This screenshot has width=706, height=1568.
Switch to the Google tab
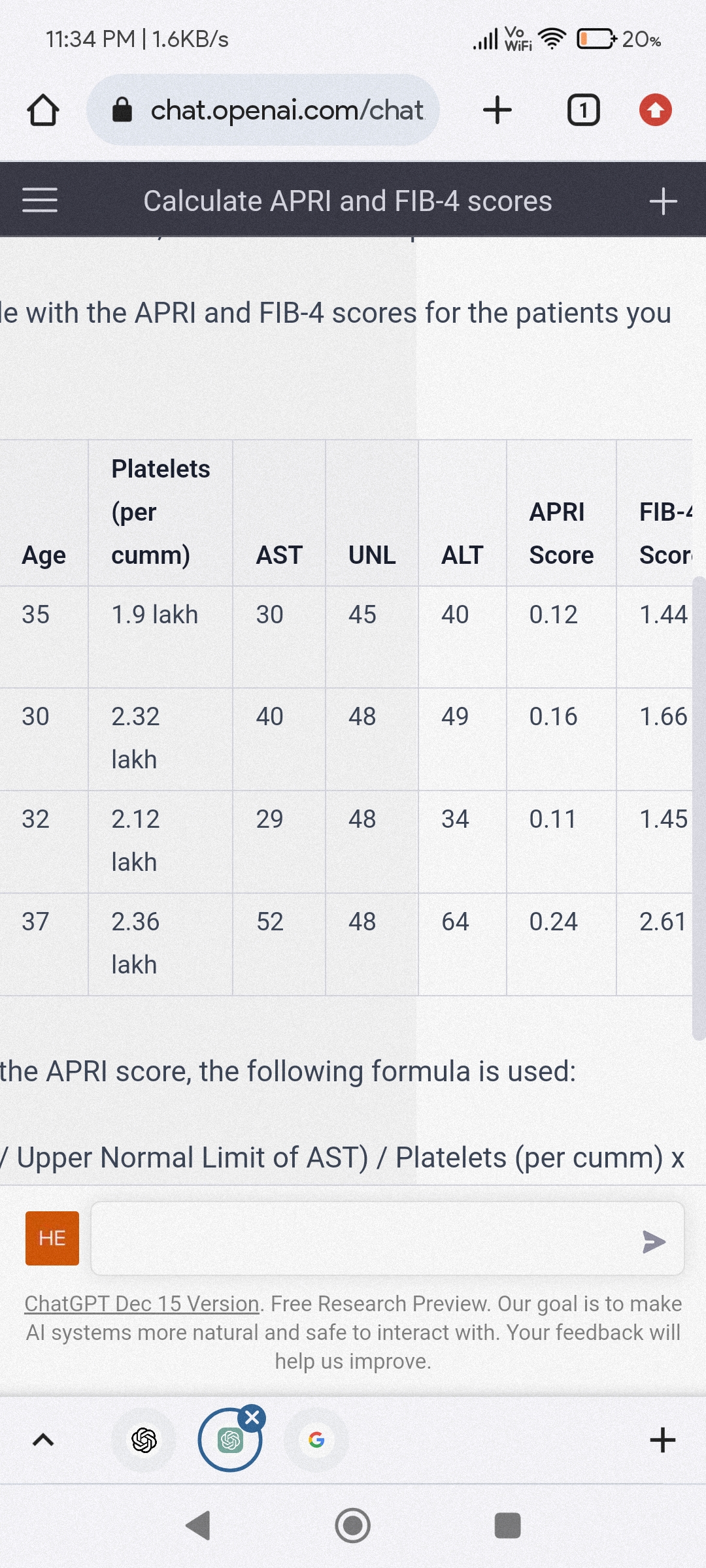(x=316, y=1440)
